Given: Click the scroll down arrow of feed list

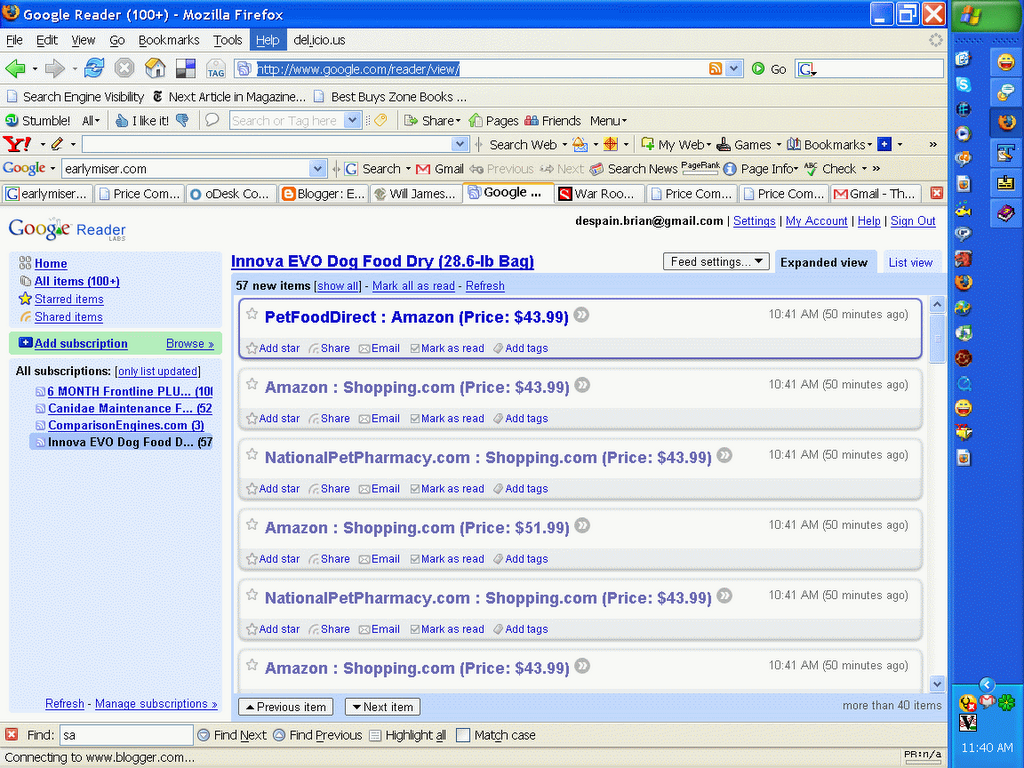Looking at the screenshot, I should [937, 684].
